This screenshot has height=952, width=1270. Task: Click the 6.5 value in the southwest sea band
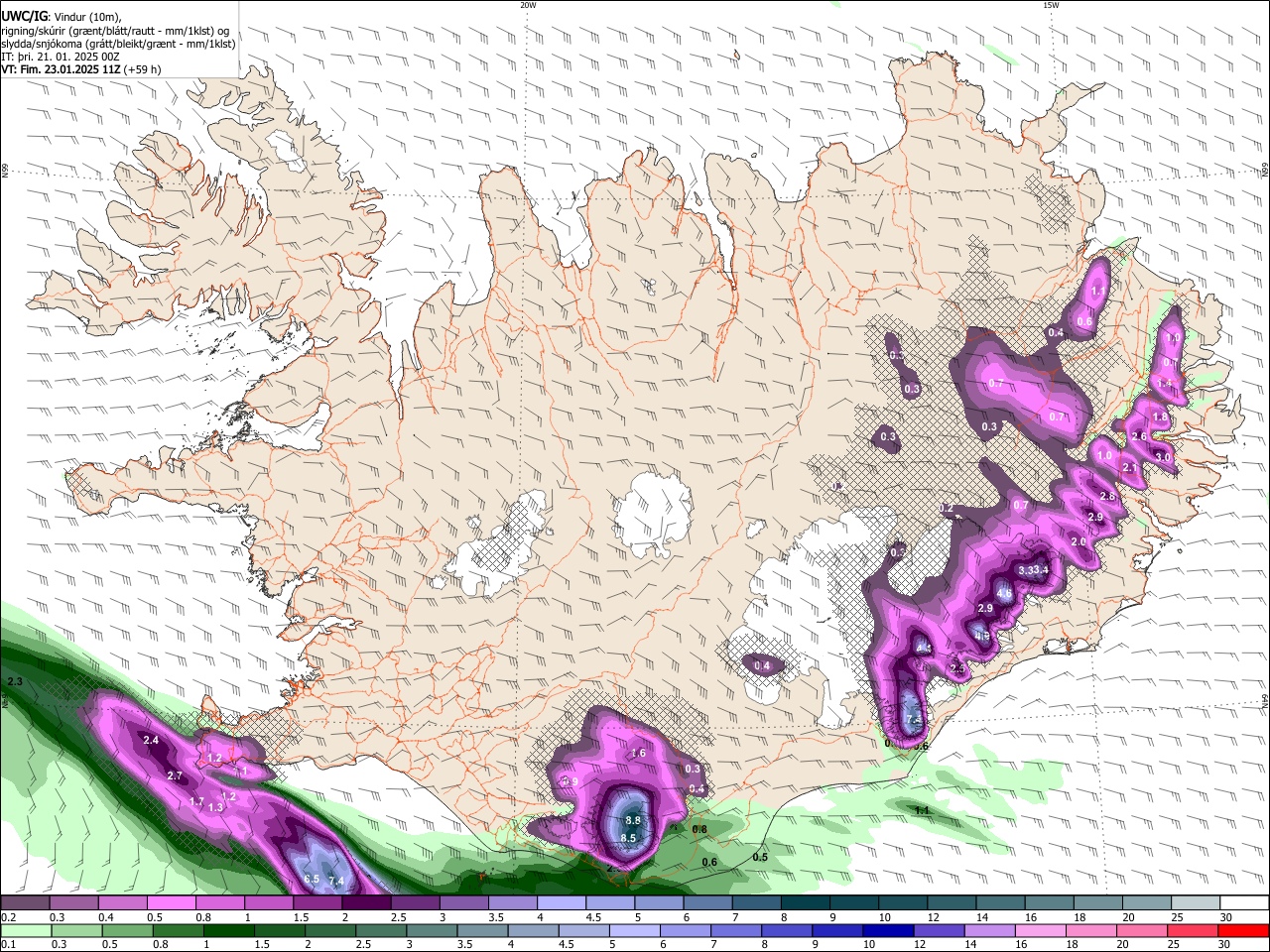click(312, 879)
